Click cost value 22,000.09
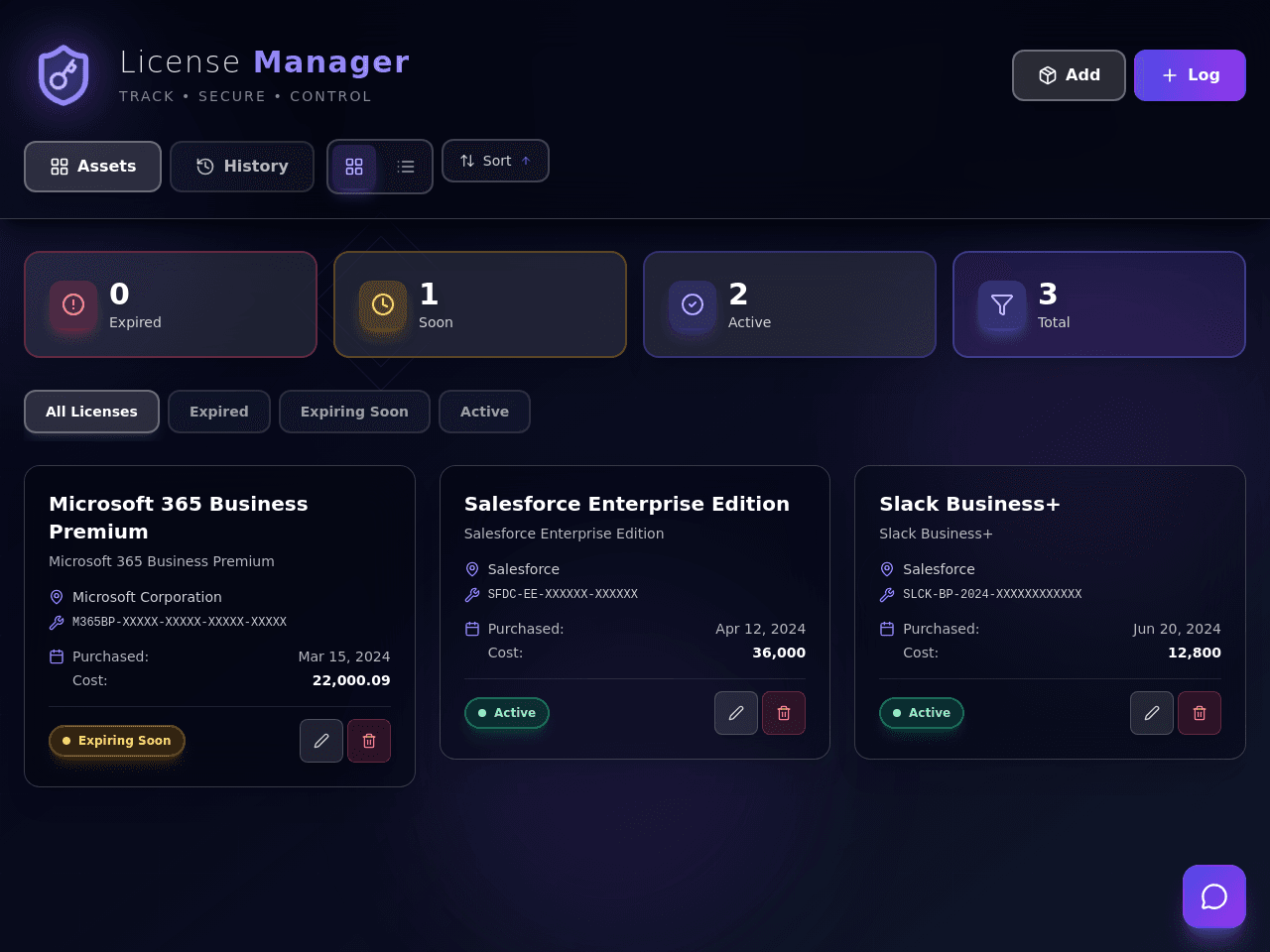 351,680
